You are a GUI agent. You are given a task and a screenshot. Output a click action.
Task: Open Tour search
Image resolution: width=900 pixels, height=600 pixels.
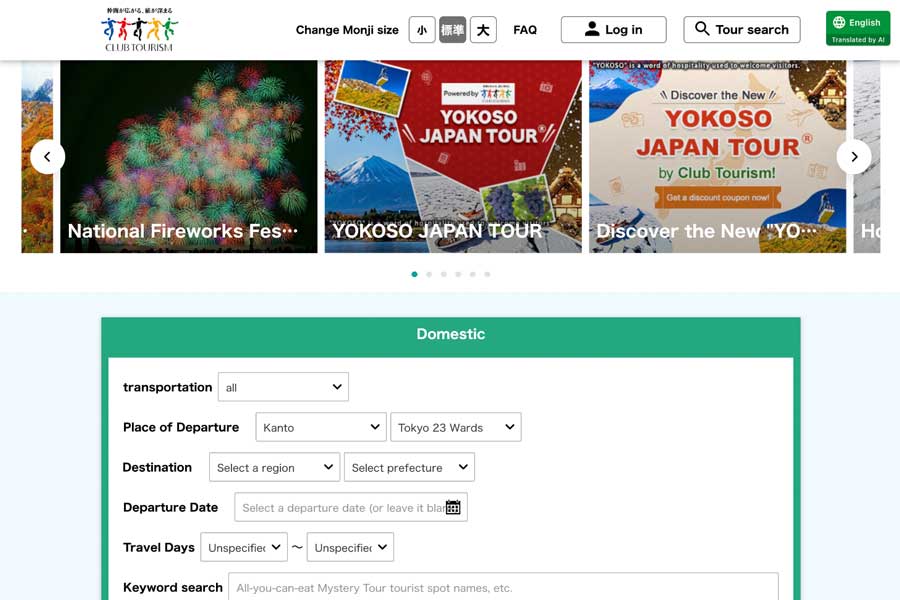[x=742, y=29]
